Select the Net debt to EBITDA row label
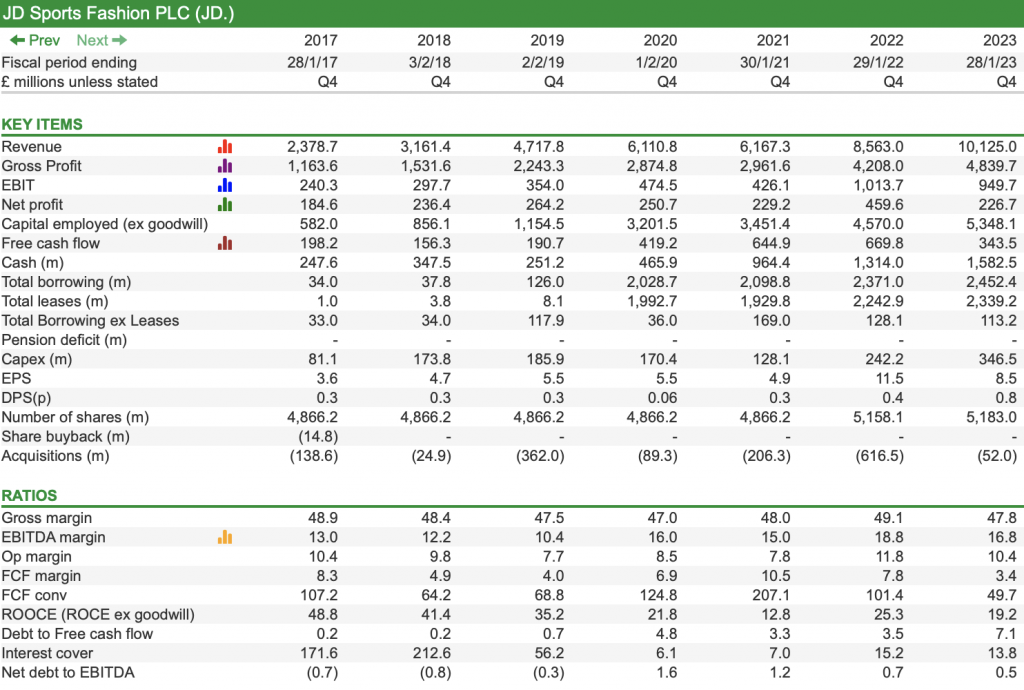The image size is (1024, 690). 68,673
